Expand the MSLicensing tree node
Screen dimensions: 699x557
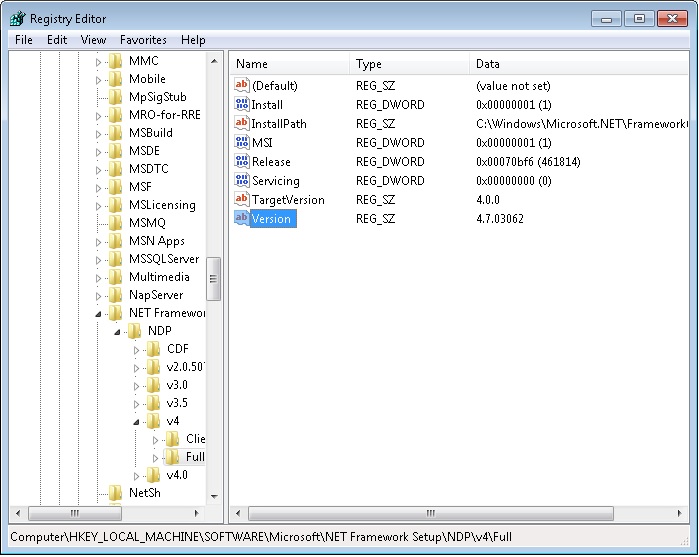(x=99, y=206)
